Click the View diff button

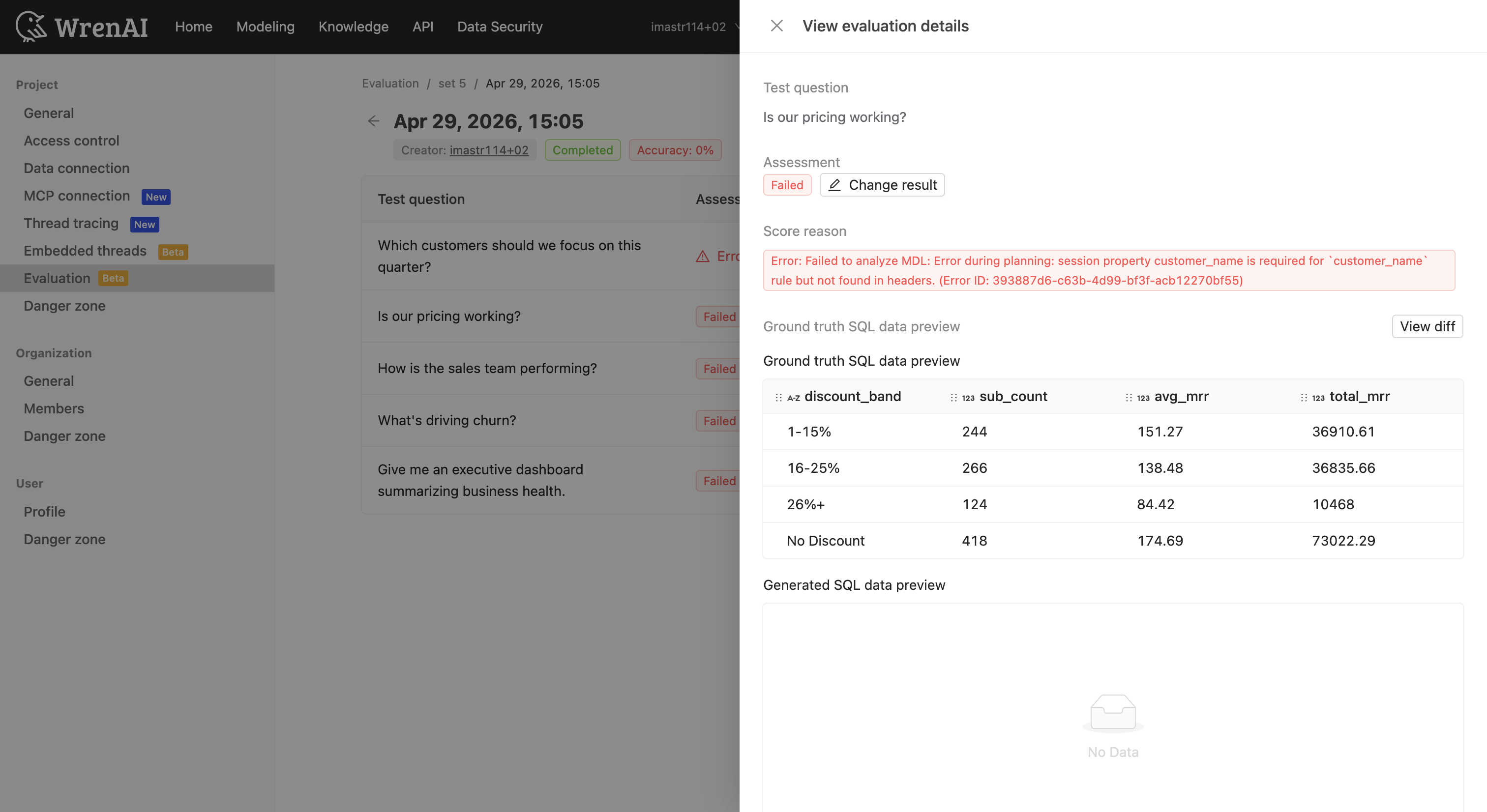tap(1427, 327)
